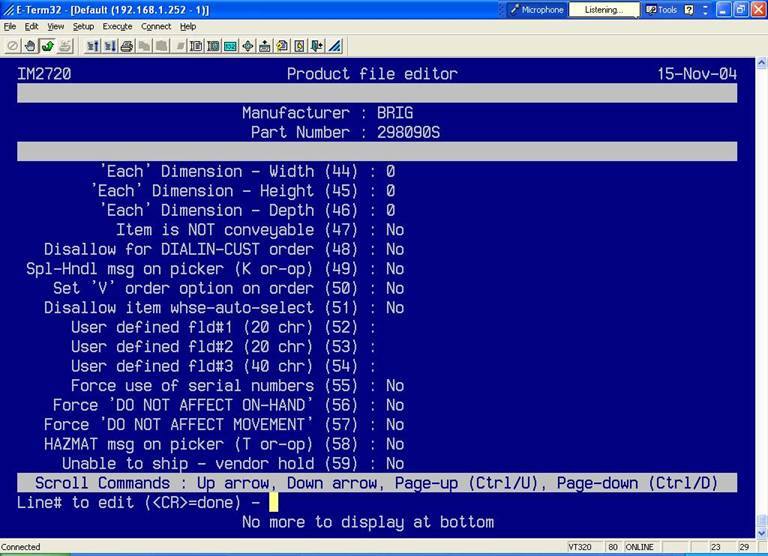Click the Listening status balloon
This screenshot has height=556, width=768.
pos(603,10)
